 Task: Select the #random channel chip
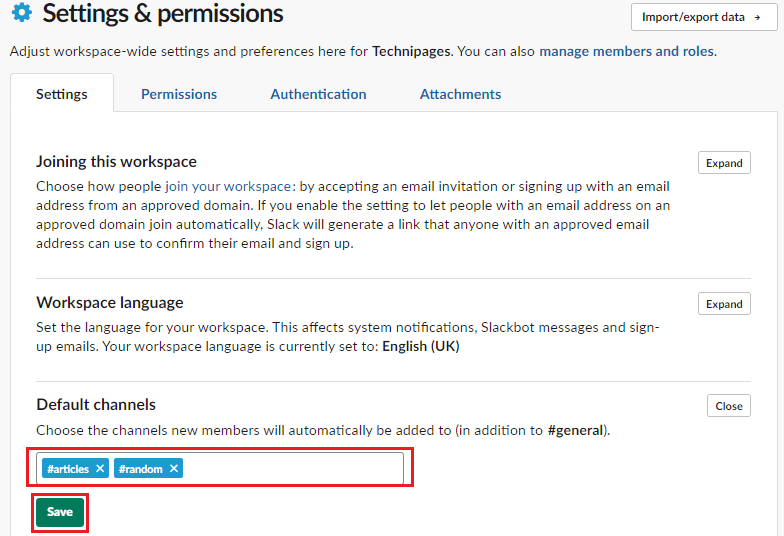point(141,468)
